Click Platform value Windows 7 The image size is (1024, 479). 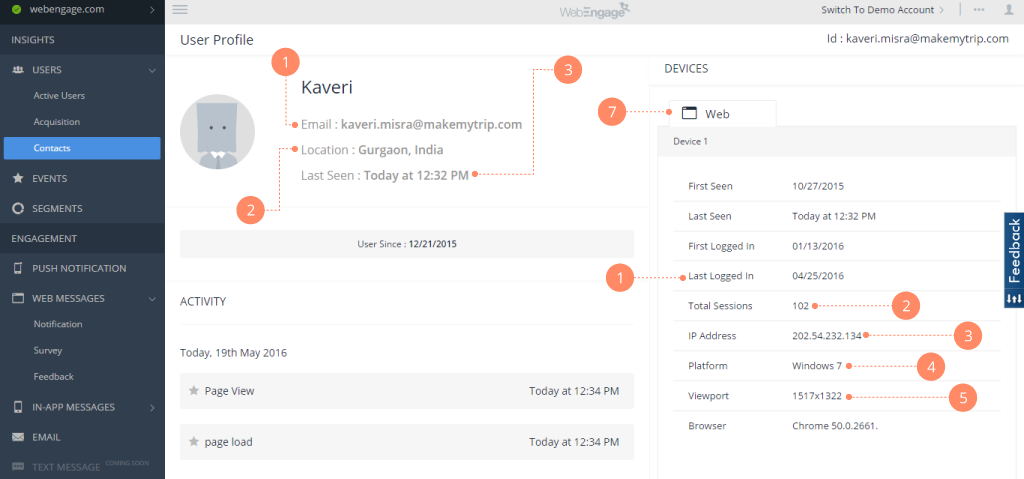[x=817, y=366]
